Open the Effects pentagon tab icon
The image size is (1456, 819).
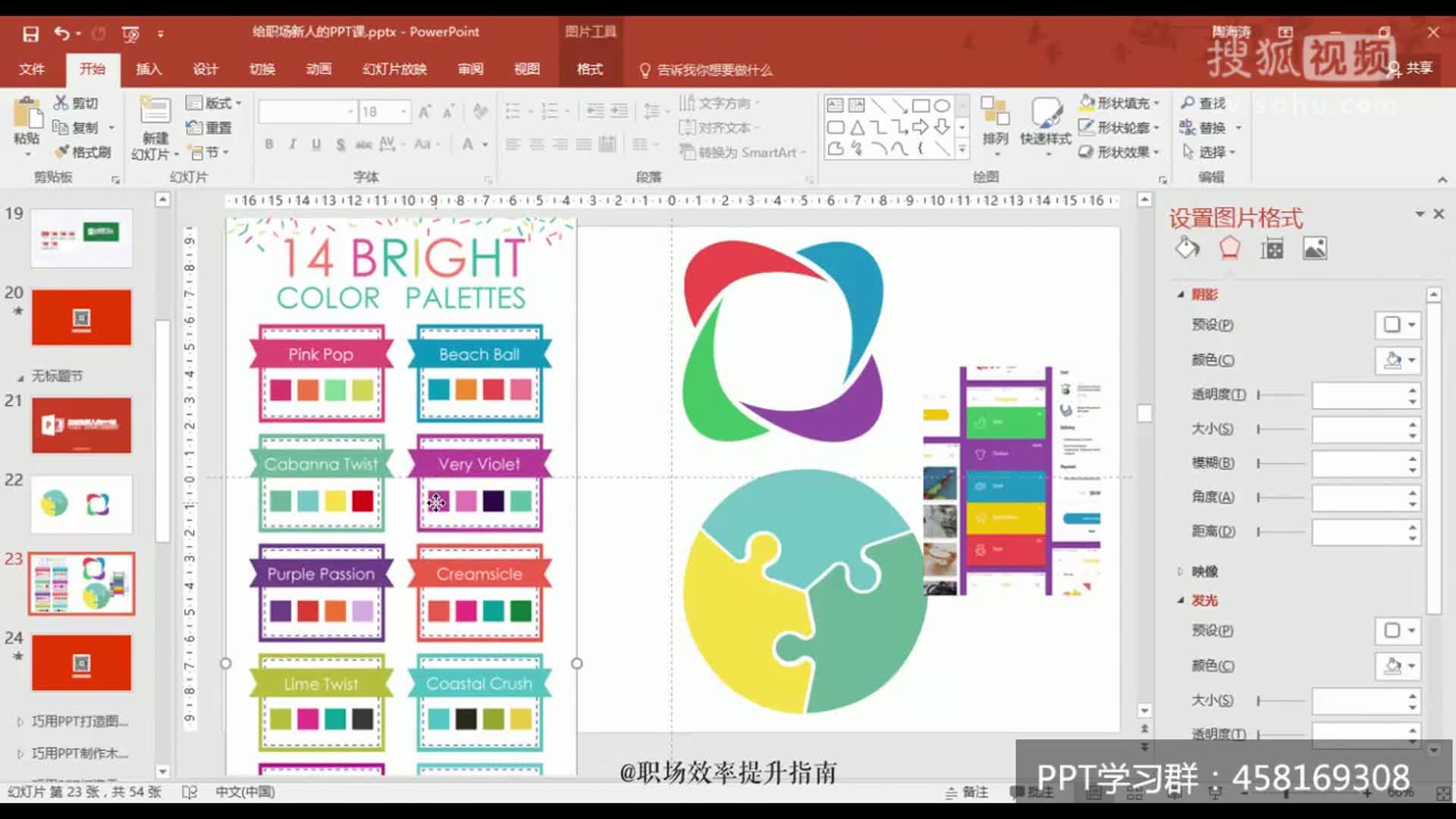point(1229,249)
